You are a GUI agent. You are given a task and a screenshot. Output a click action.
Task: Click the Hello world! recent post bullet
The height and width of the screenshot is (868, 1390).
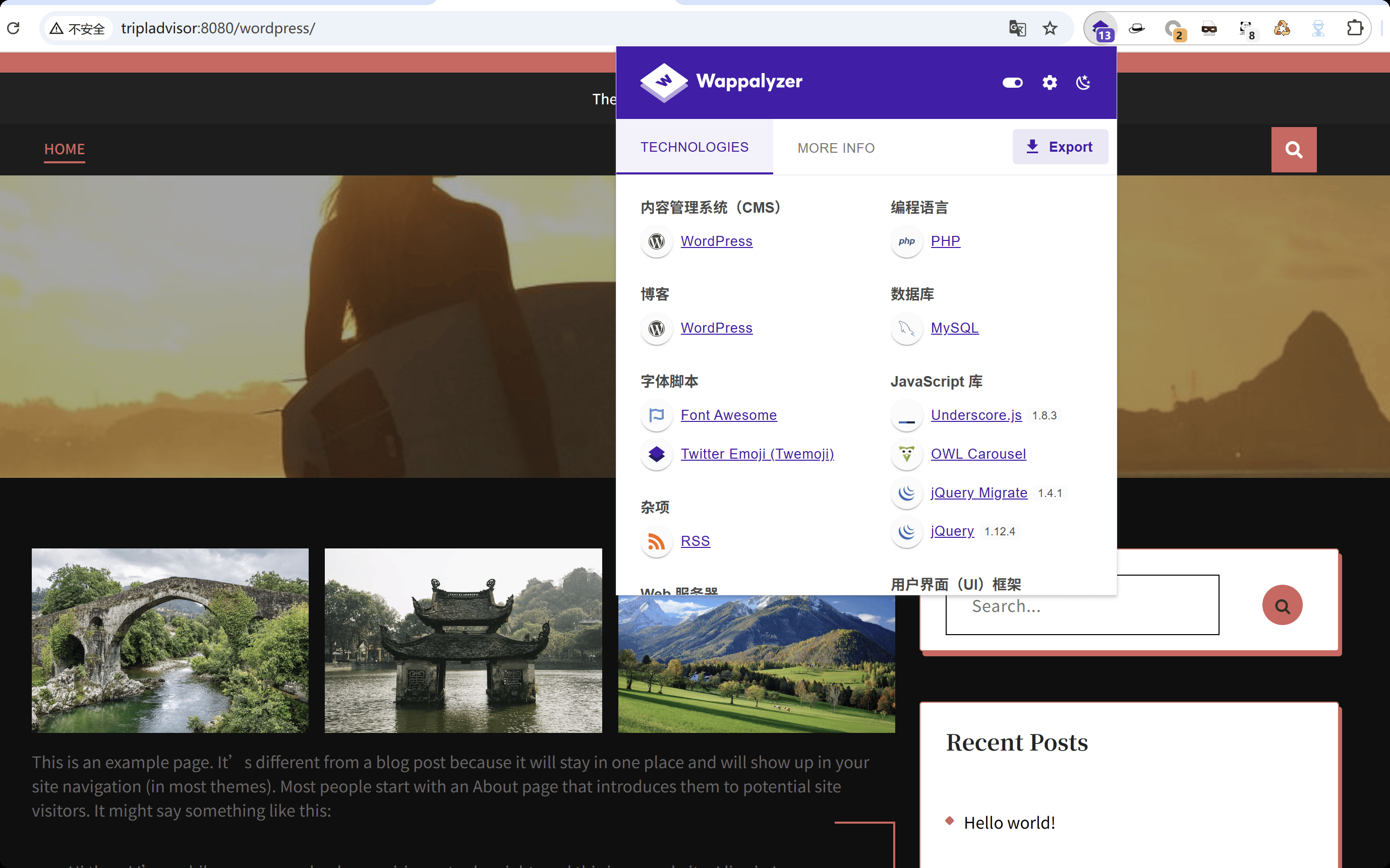[951, 821]
